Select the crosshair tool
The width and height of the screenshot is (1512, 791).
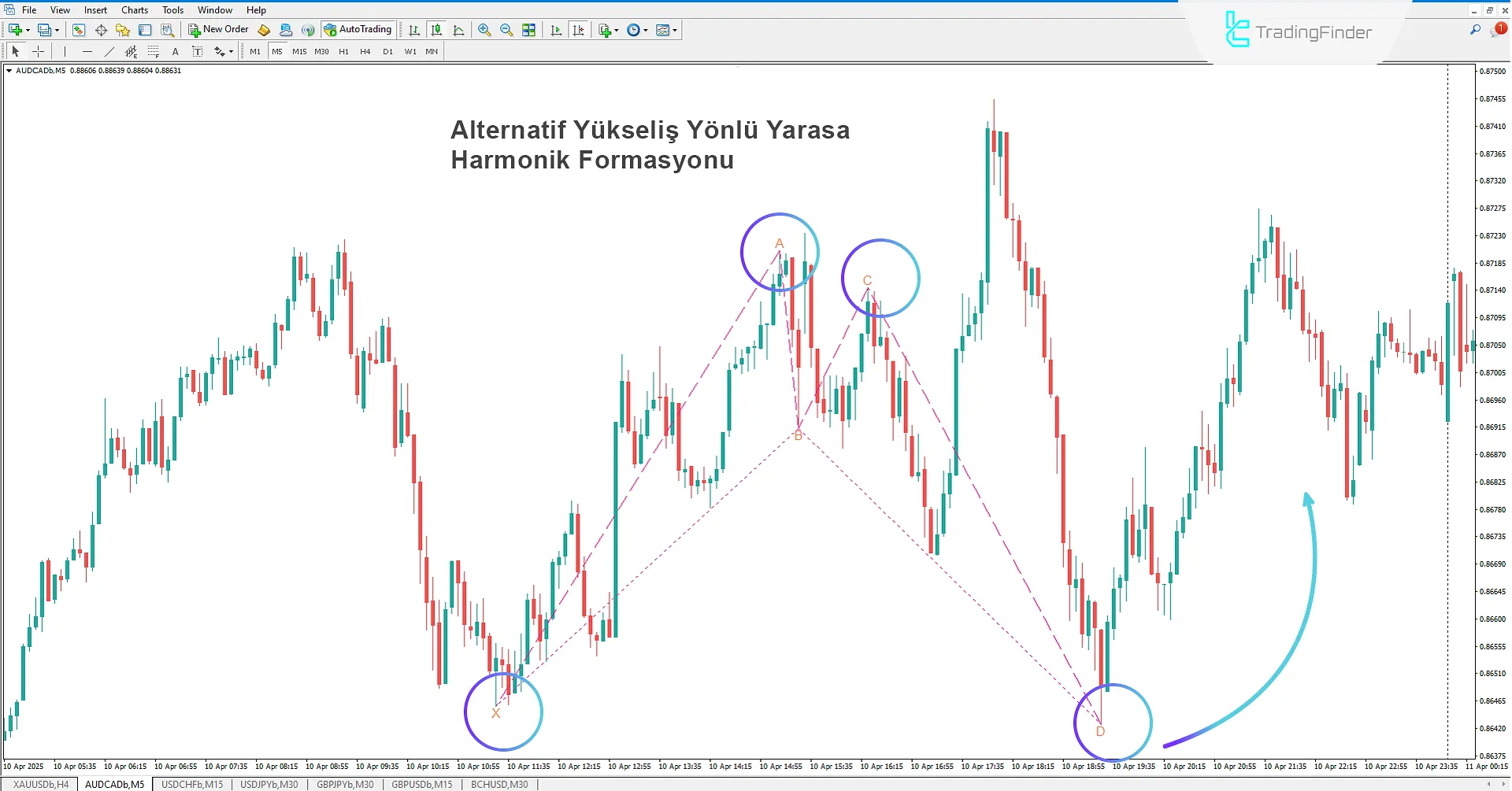pyautogui.click(x=38, y=51)
